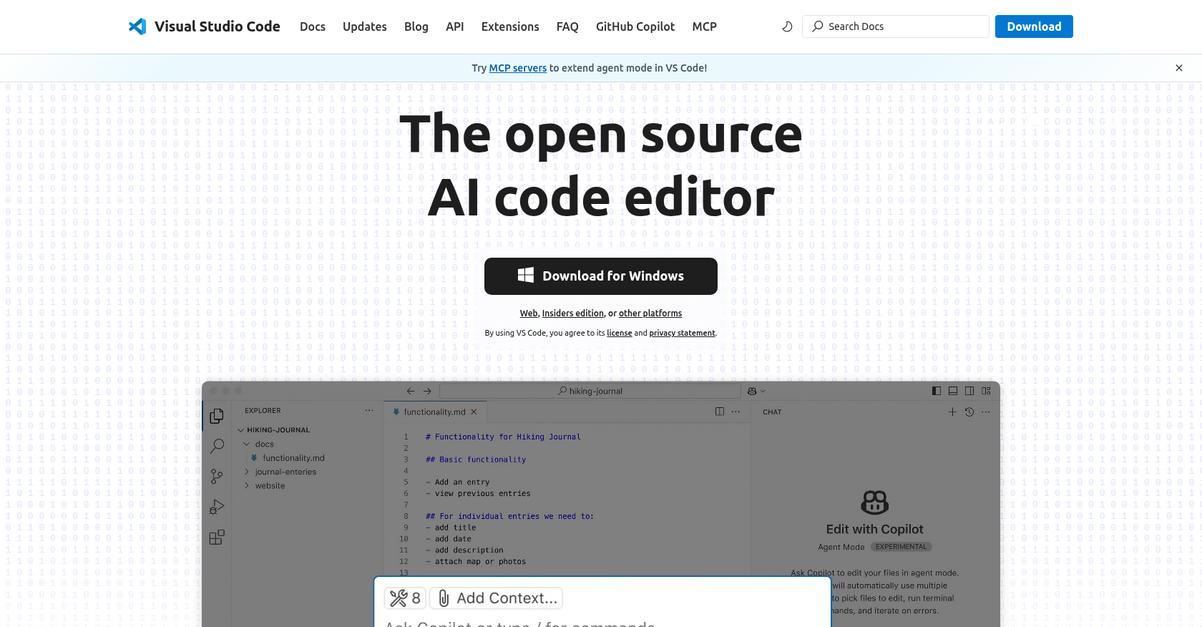The image size is (1202, 627).
Task: Start a new chat with plus icon
Action: pos(953,412)
